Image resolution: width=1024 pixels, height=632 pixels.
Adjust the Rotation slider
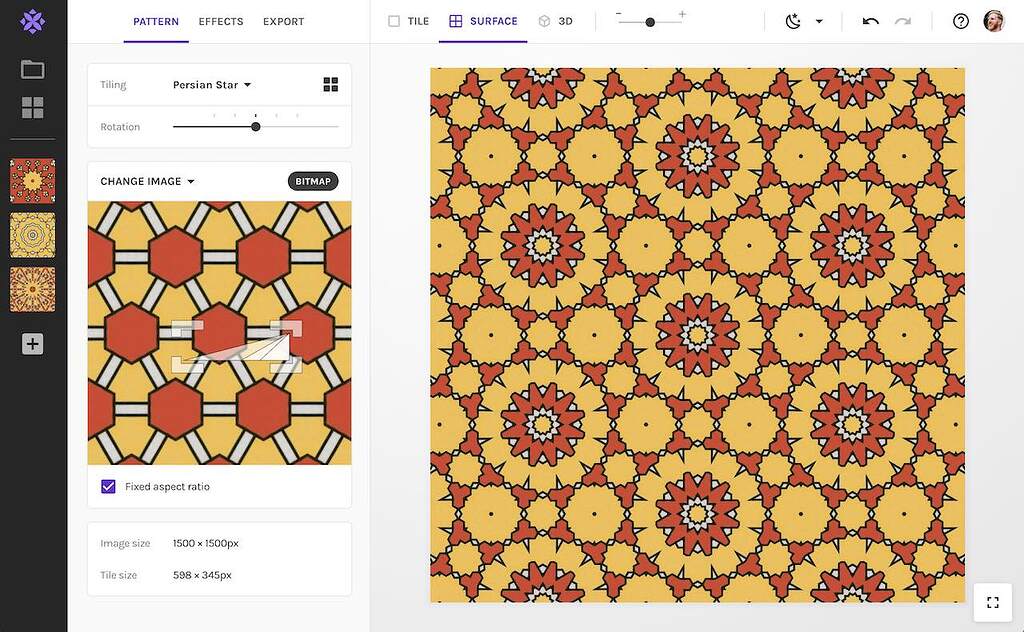coord(255,127)
